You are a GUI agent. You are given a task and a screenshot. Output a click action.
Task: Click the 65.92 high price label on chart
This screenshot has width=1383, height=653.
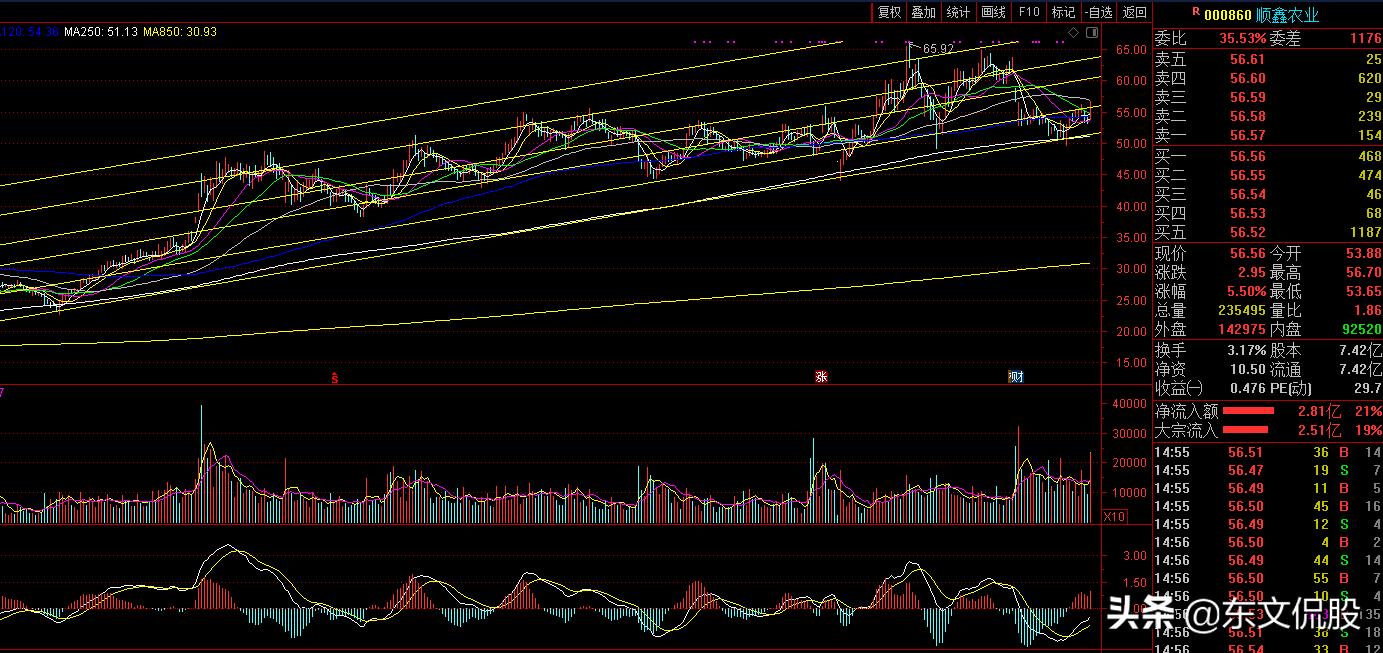pos(938,48)
